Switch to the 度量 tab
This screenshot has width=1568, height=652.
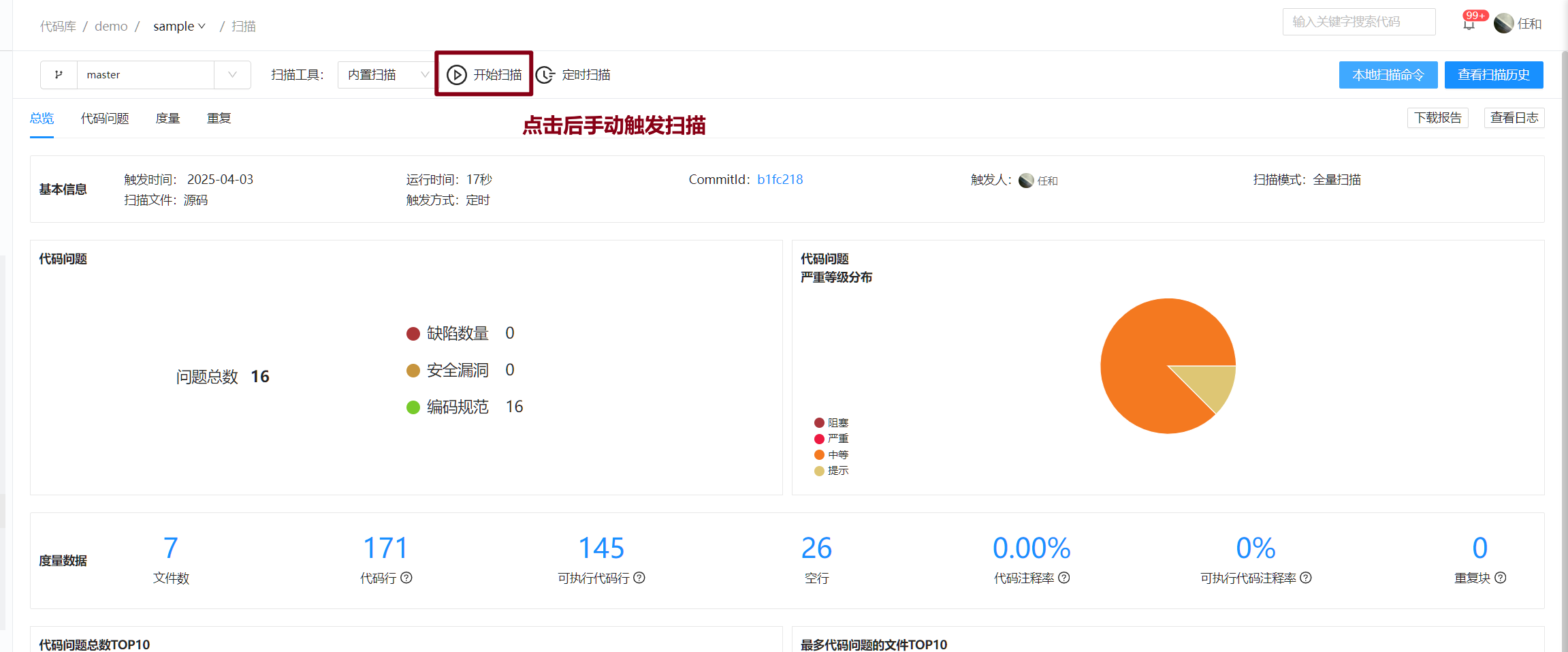(167, 119)
